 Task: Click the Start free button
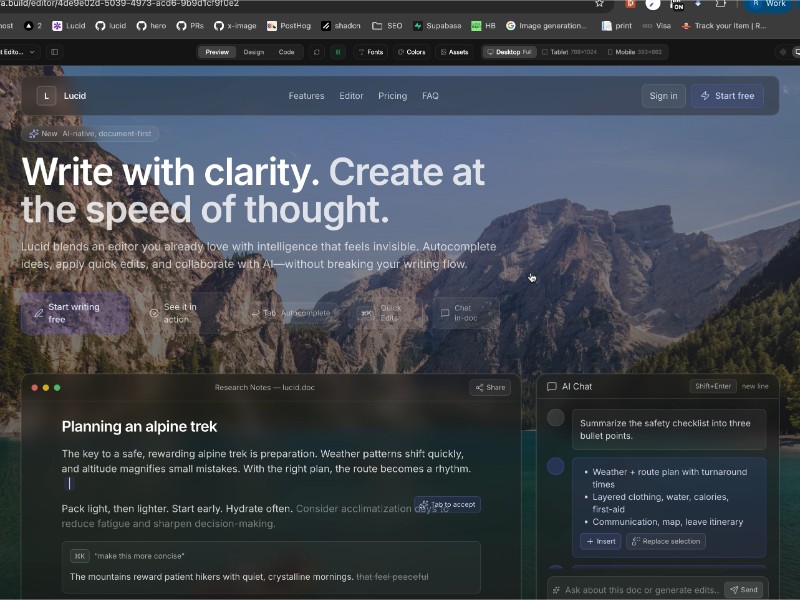point(727,96)
